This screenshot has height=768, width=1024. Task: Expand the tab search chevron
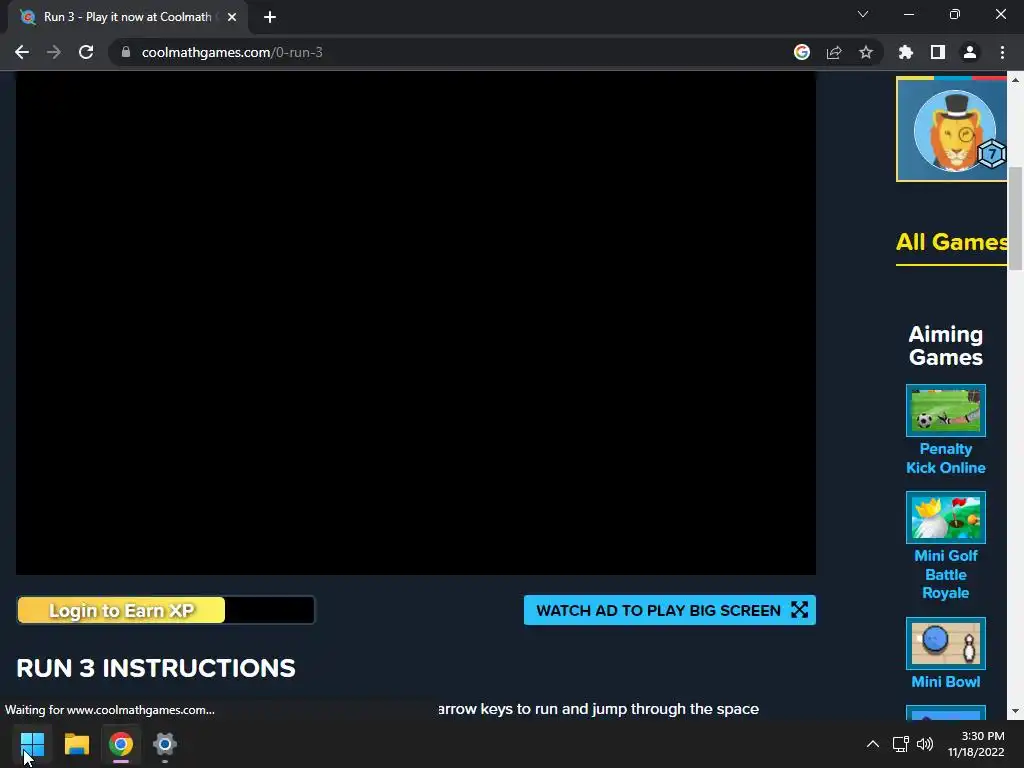tap(863, 14)
